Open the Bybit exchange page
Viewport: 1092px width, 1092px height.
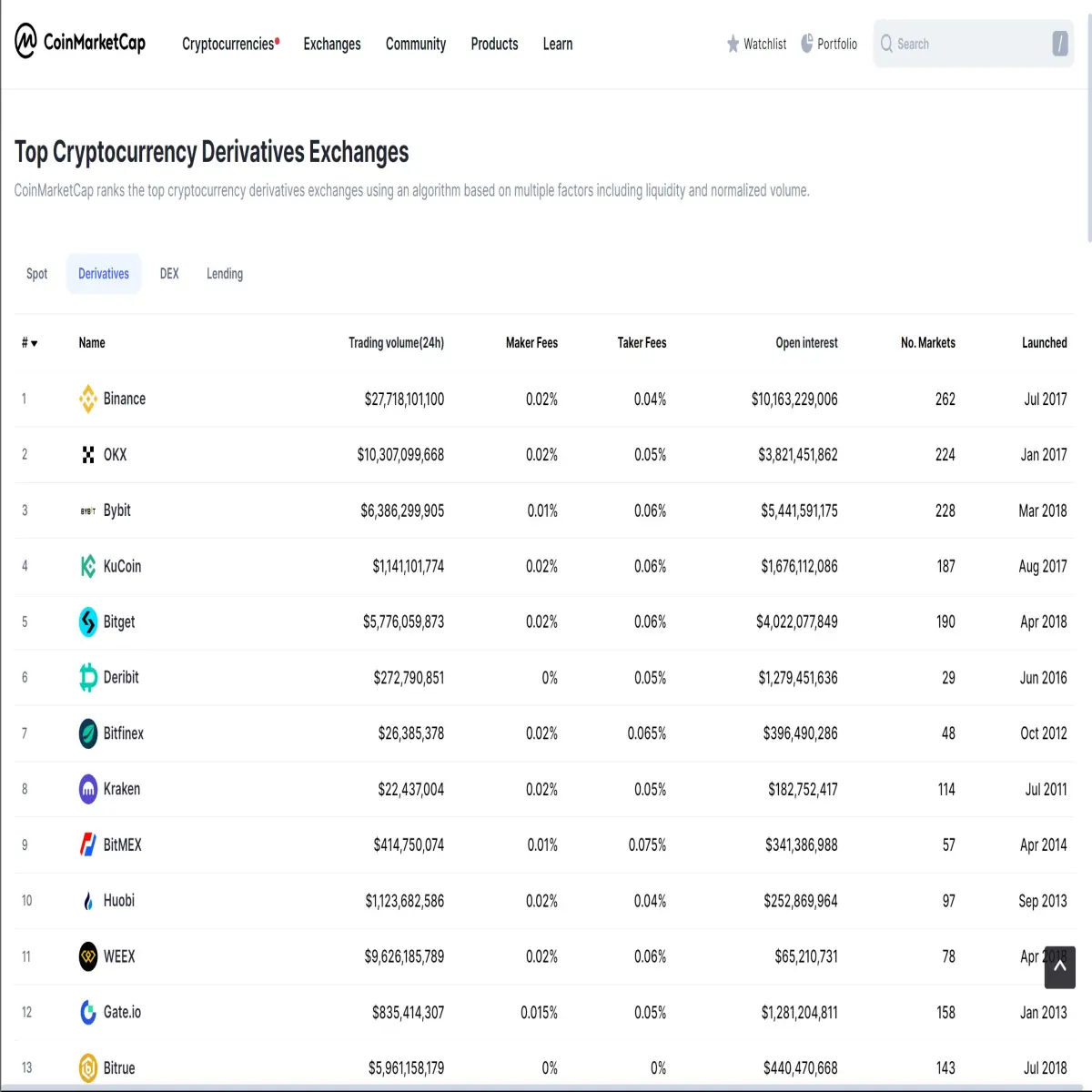pyautogui.click(x=117, y=511)
